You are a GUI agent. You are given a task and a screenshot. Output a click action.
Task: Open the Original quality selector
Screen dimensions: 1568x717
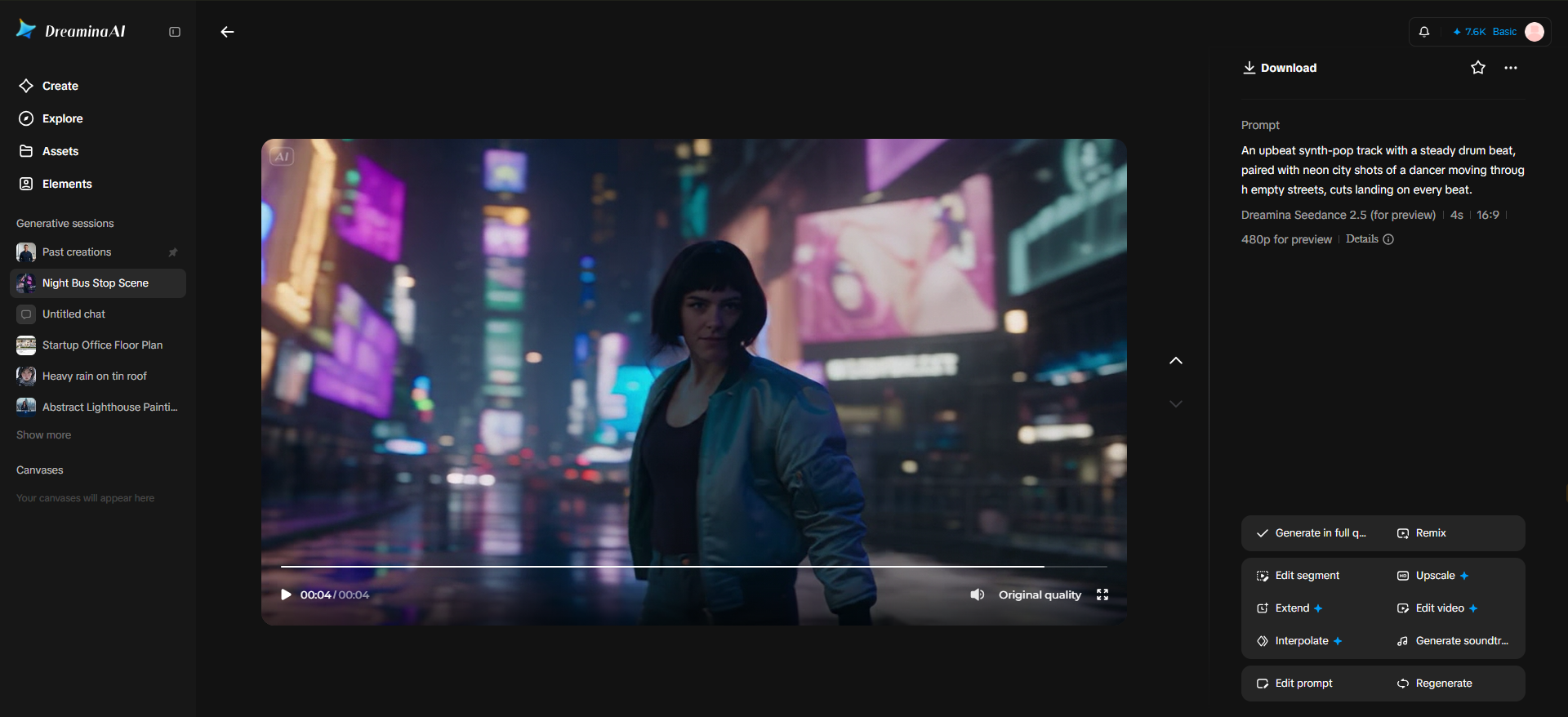[1040, 595]
